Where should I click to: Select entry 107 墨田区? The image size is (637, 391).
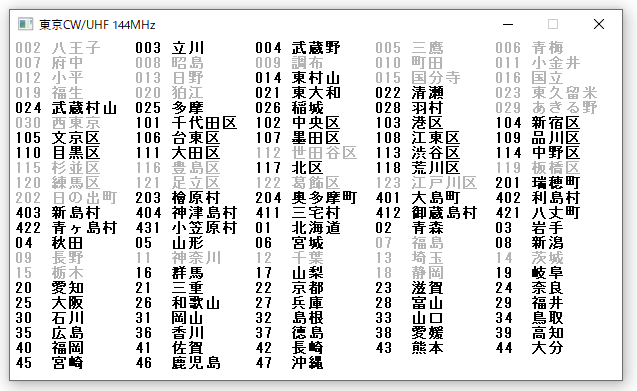(x=298, y=138)
